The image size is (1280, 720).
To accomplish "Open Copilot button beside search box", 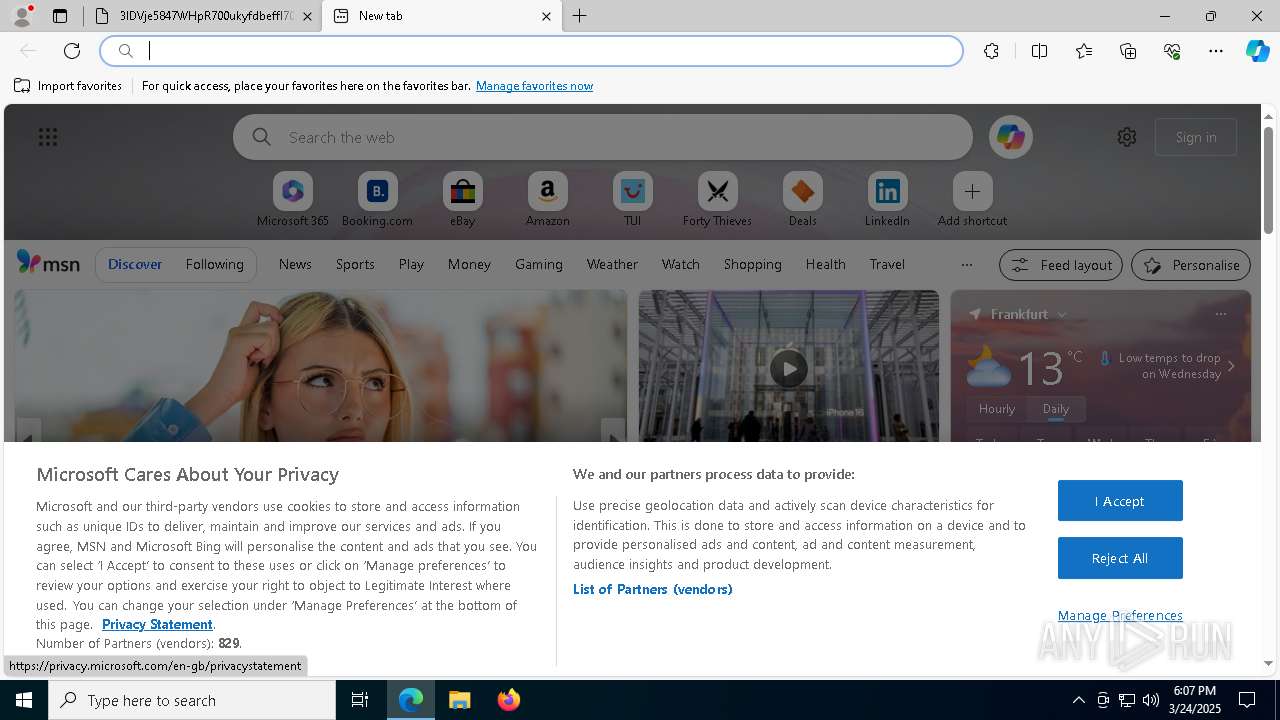I will pyautogui.click(x=1010, y=137).
